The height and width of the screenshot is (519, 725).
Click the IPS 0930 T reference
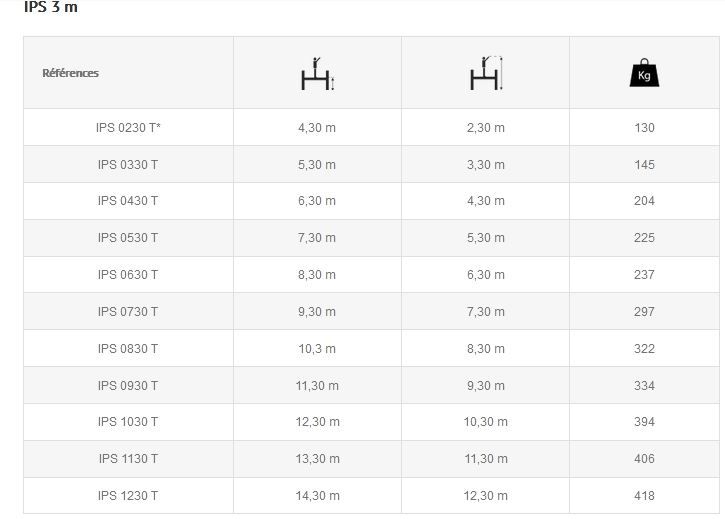tap(128, 386)
